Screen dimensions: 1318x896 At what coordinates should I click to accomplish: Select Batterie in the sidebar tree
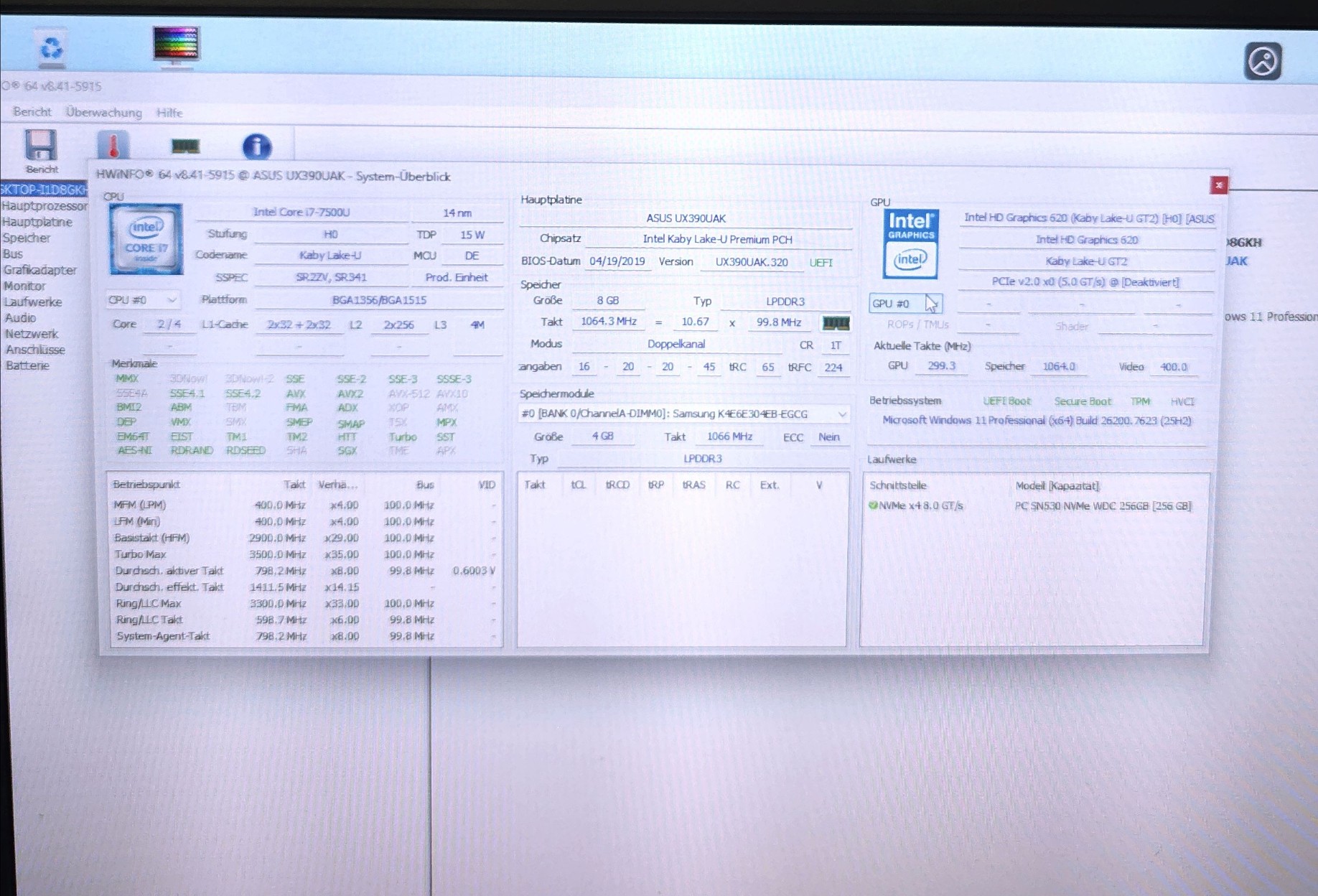click(x=27, y=365)
